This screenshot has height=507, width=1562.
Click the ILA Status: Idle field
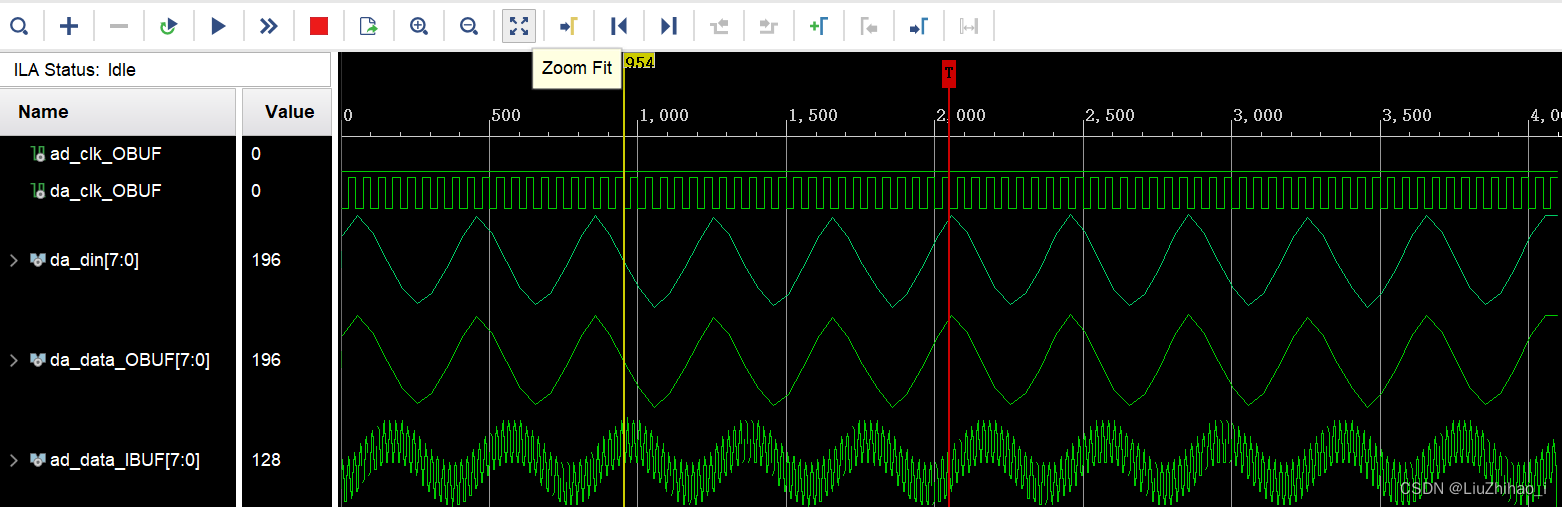pos(166,70)
